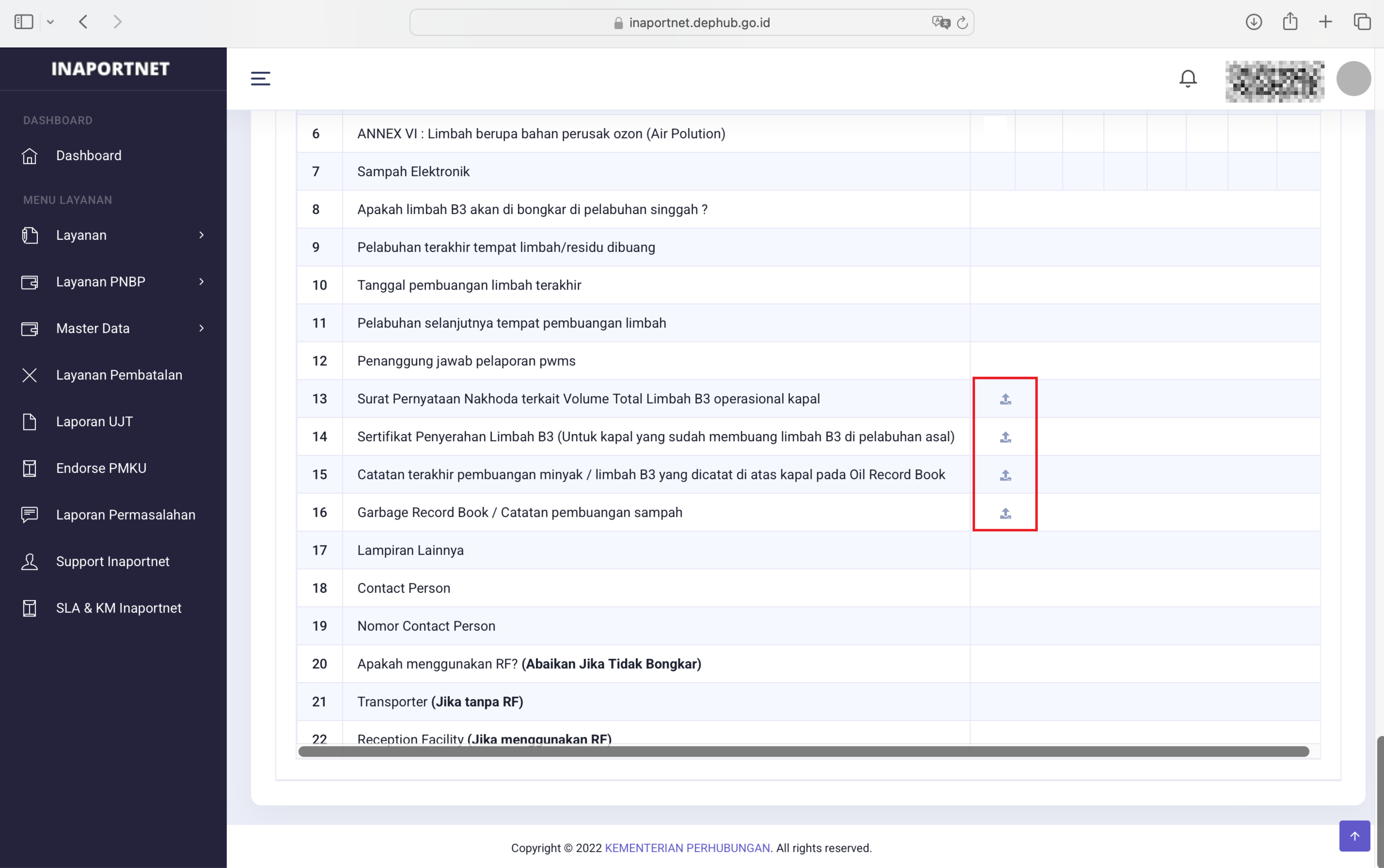Viewport: 1384px width, 868px height.
Task: Open the Dashboard menu item
Action: coord(88,156)
